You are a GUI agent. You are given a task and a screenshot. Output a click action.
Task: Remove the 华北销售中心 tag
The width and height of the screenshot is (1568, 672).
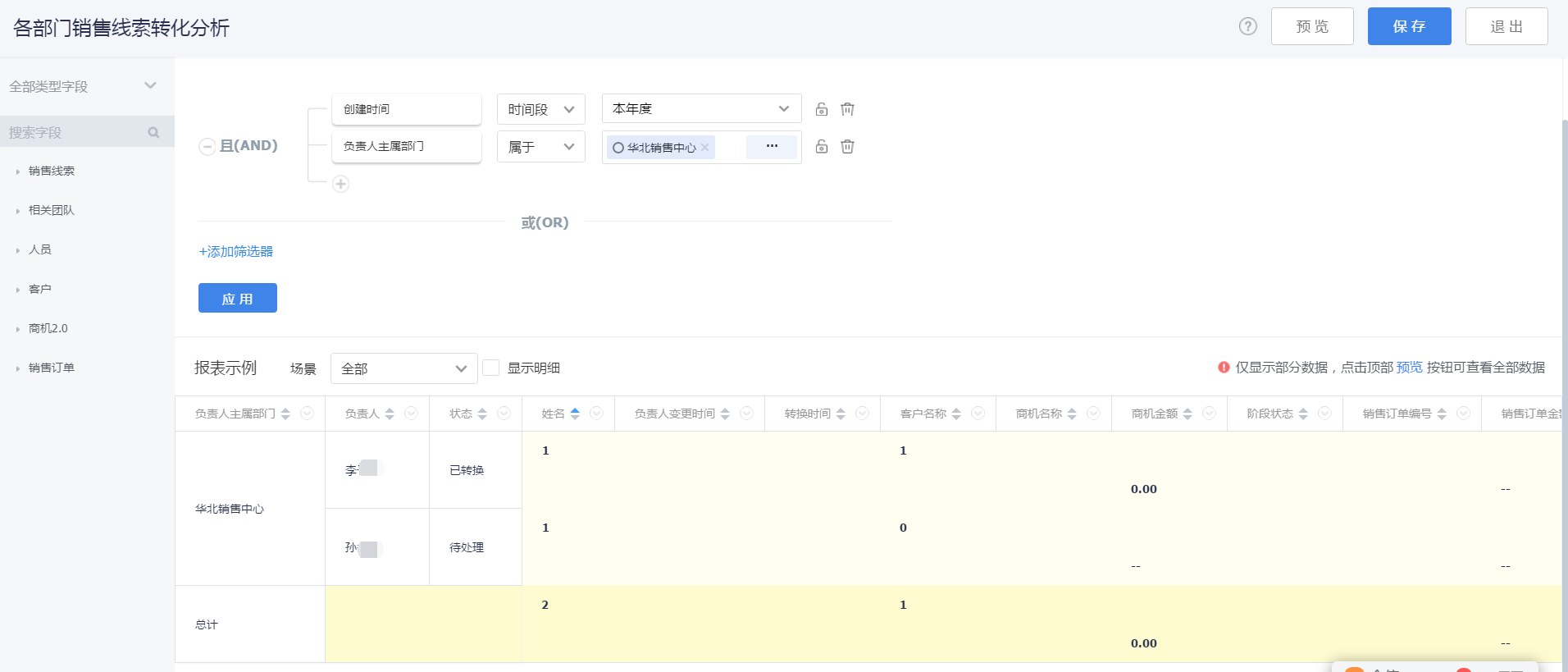(x=704, y=148)
